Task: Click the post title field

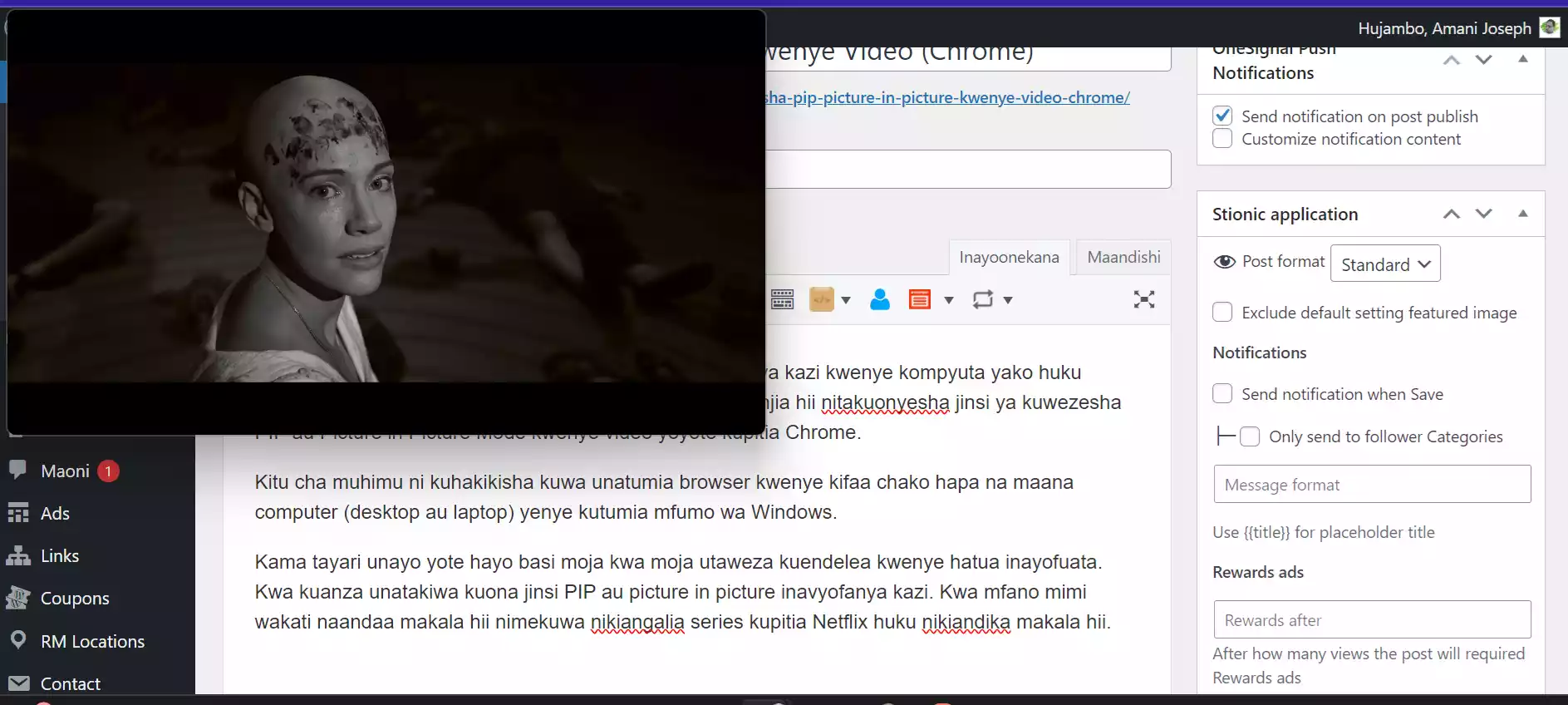Action: coord(968,55)
